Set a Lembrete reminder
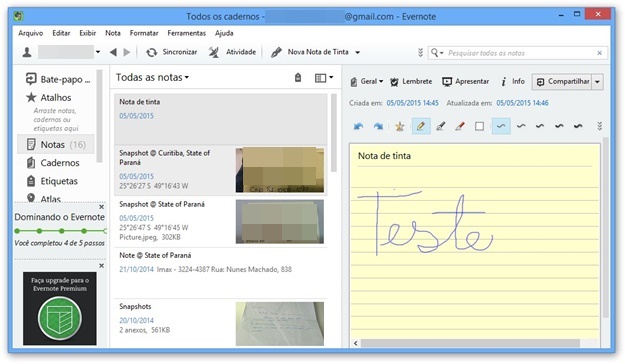Image resolution: width=625 pixels, height=364 pixels. [411, 81]
